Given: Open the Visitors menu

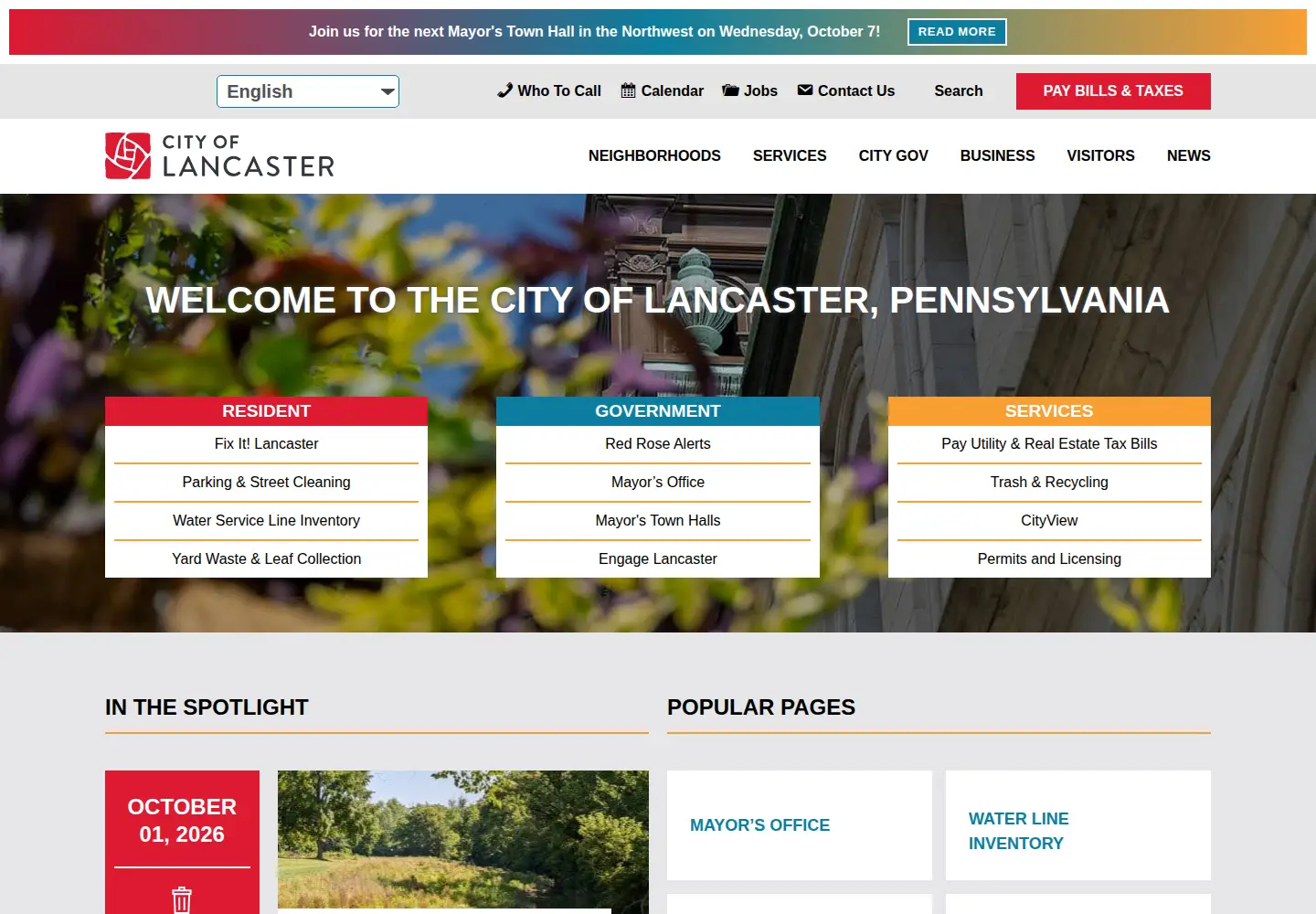Looking at the screenshot, I should click(x=1100, y=155).
